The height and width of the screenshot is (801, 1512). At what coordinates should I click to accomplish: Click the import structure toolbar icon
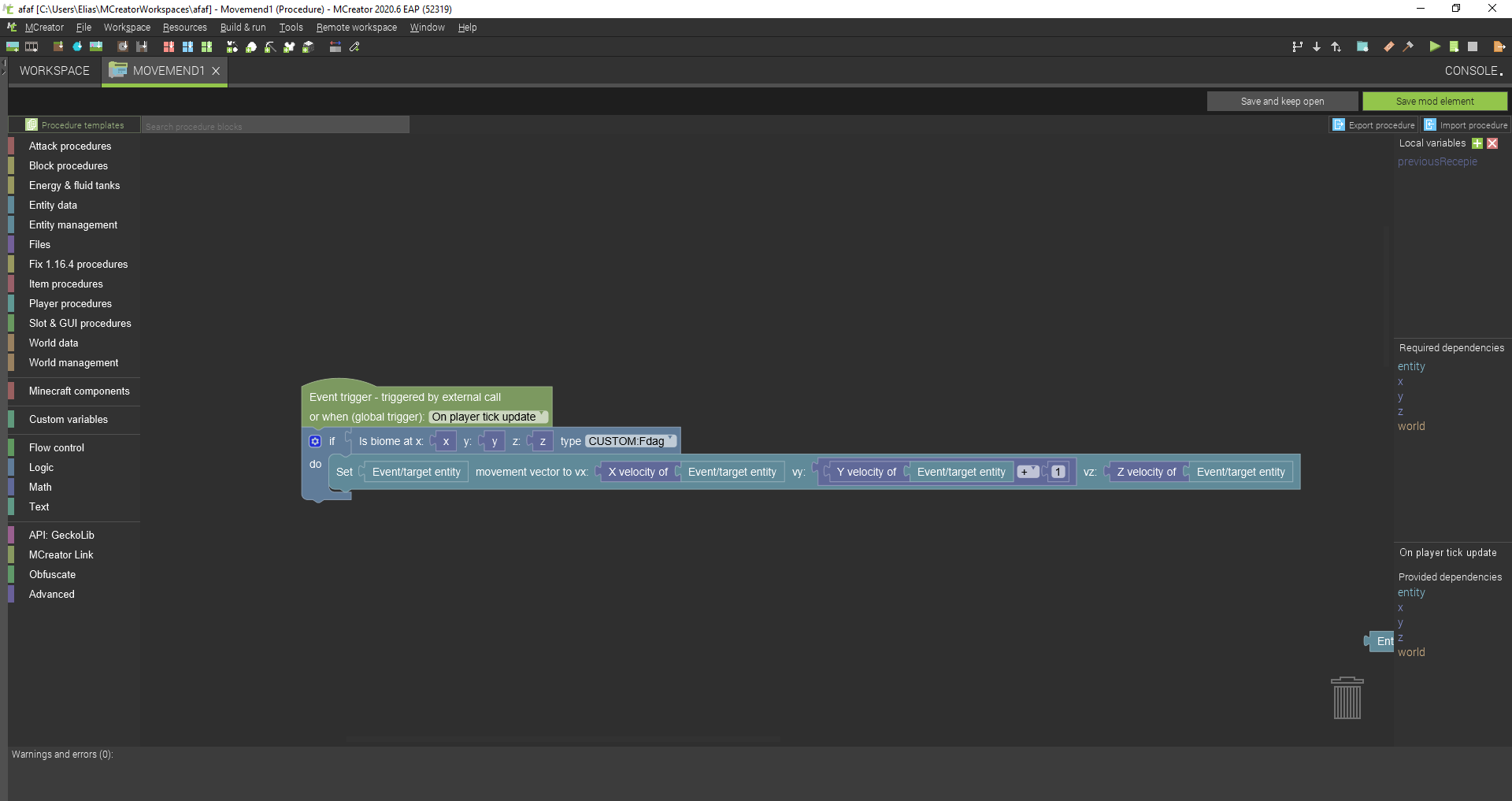point(142,46)
